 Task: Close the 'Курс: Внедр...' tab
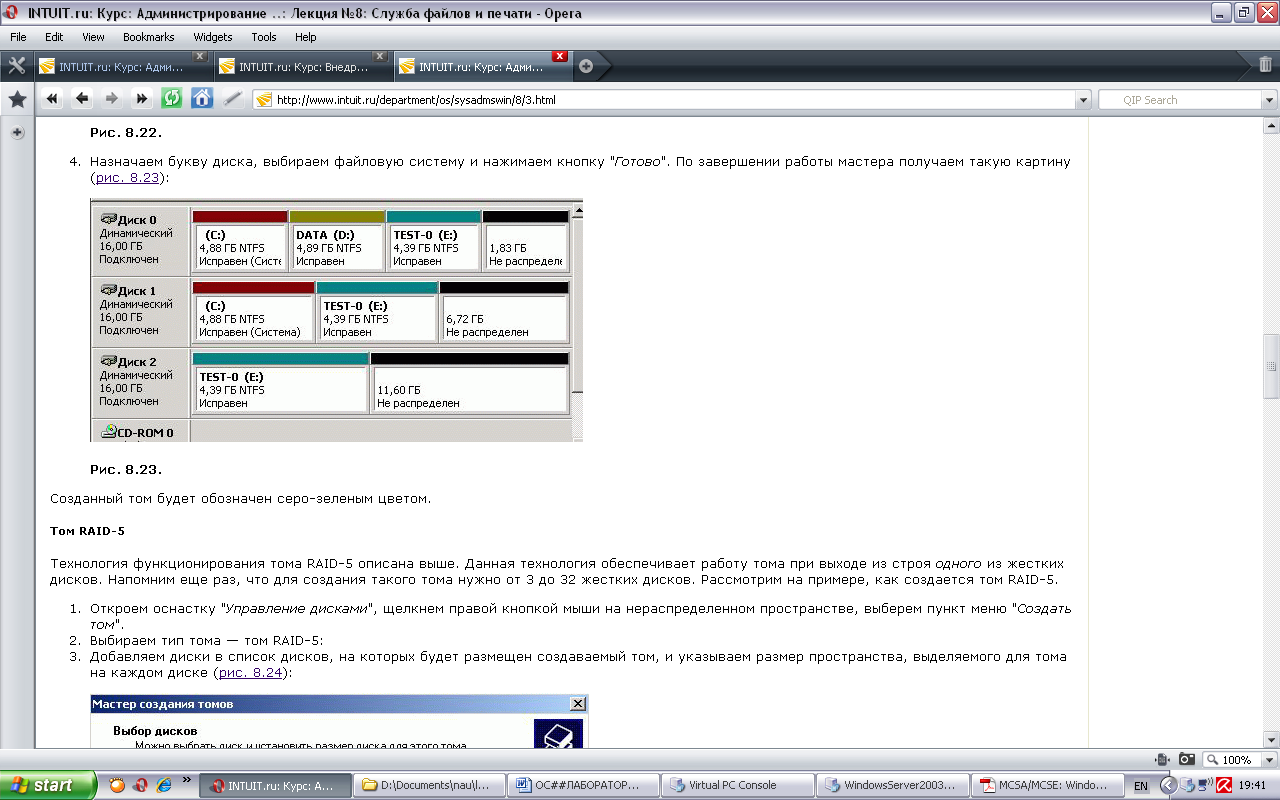click(380, 56)
